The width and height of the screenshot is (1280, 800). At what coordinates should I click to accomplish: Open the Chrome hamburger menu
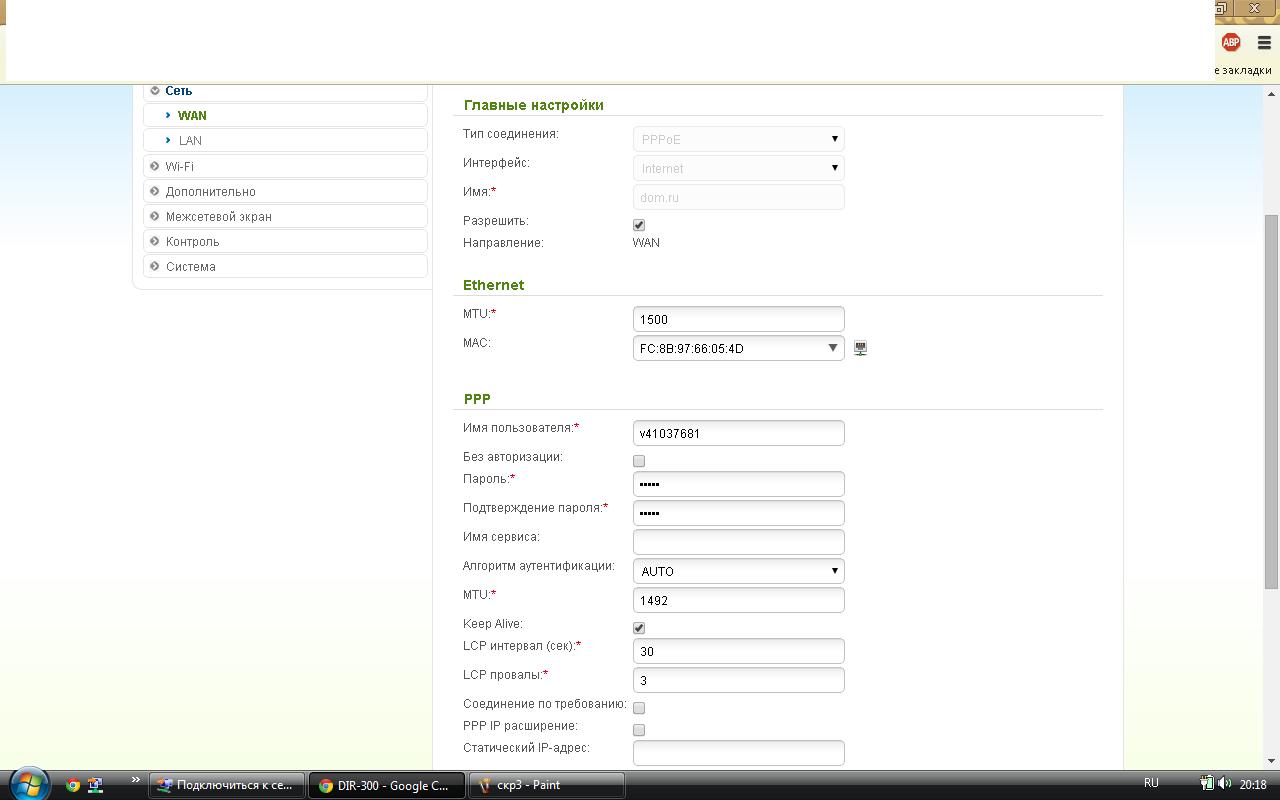(1264, 42)
